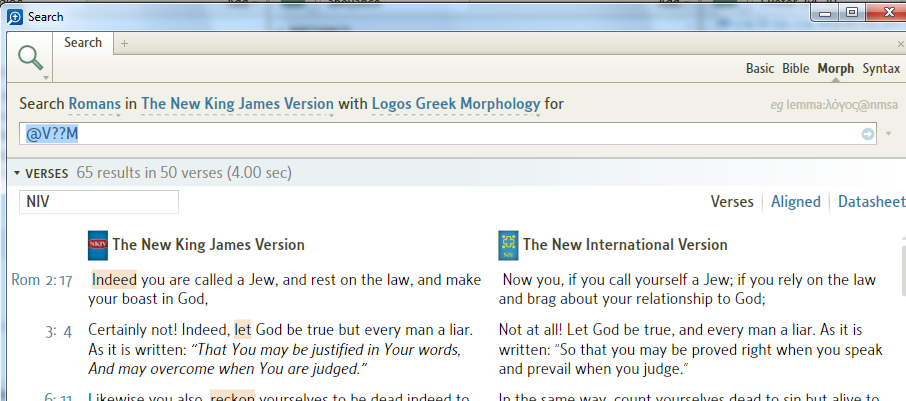The width and height of the screenshot is (906, 401).
Task: Add a new tab with the plus icon
Action: (124, 44)
